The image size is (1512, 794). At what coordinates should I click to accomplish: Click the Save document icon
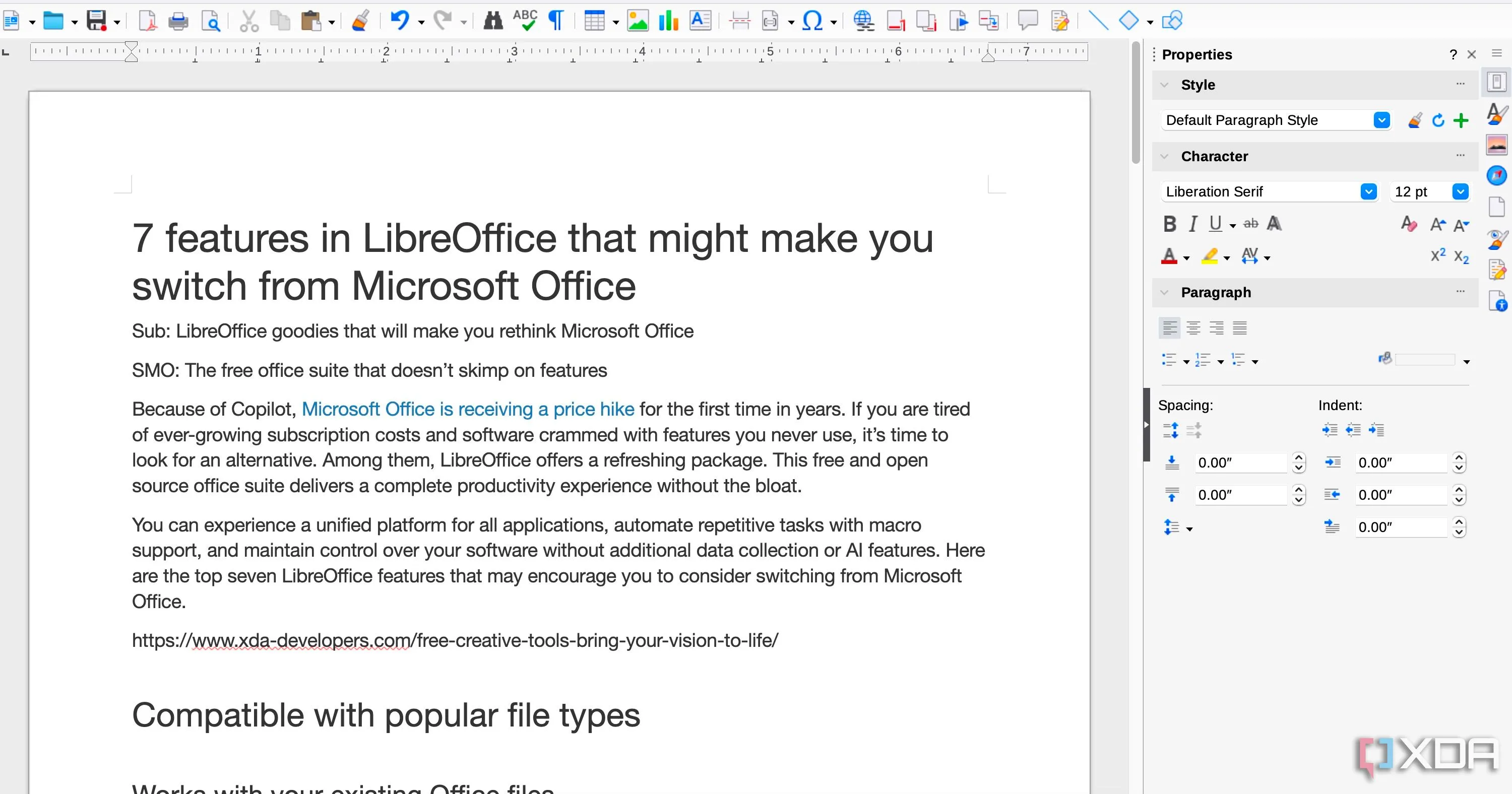pyautogui.click(x=96, y=21)
